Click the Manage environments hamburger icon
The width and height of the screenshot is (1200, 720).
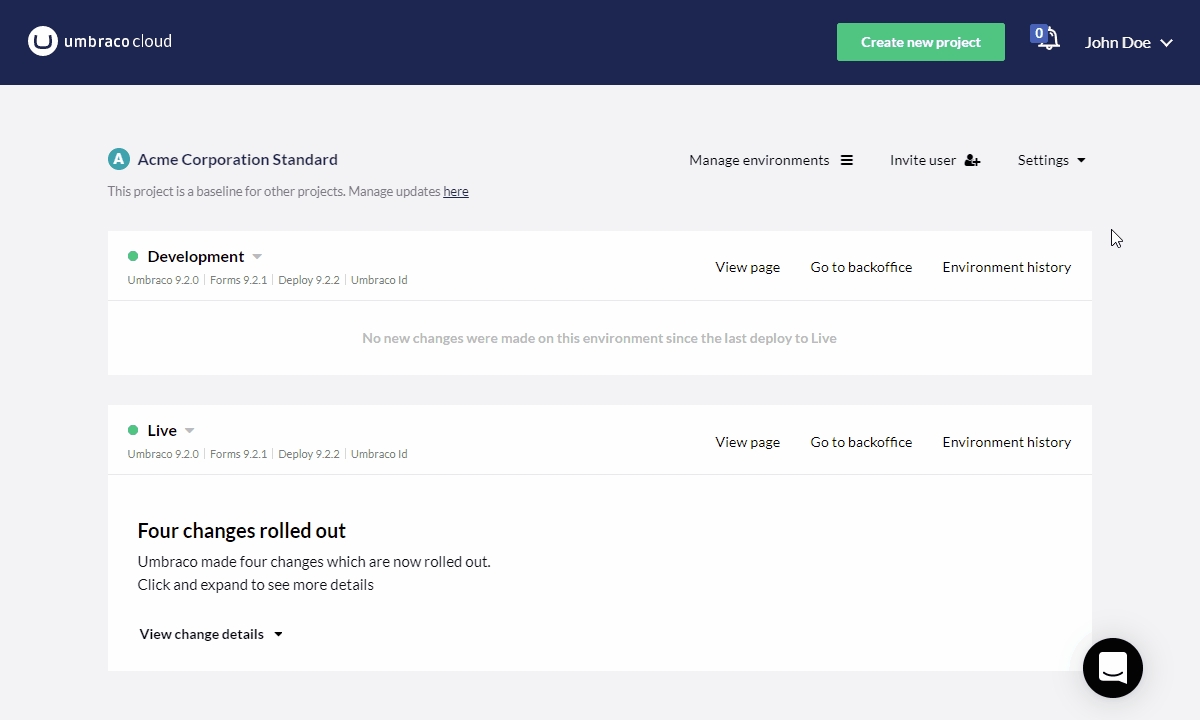847,160
